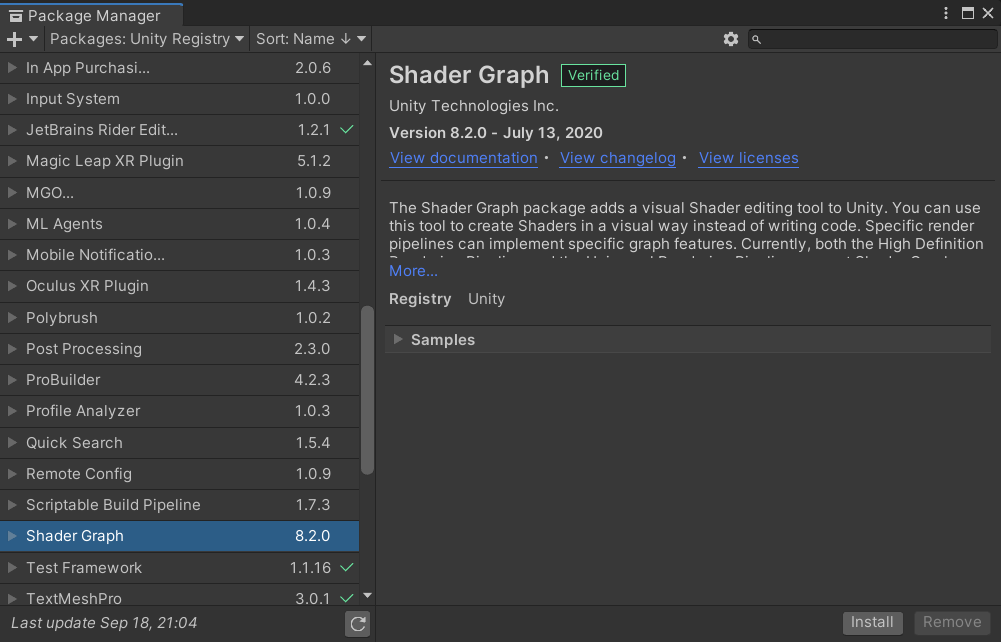Open the View changelog link
Screen dimensions: 1001x642
pos(617,158)
